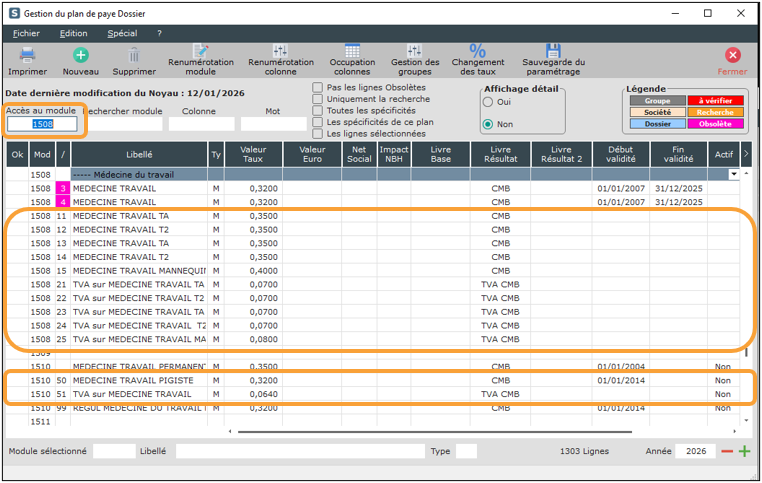
Task: Open the Actif column dropdown arrow
Action: [735, 174]
